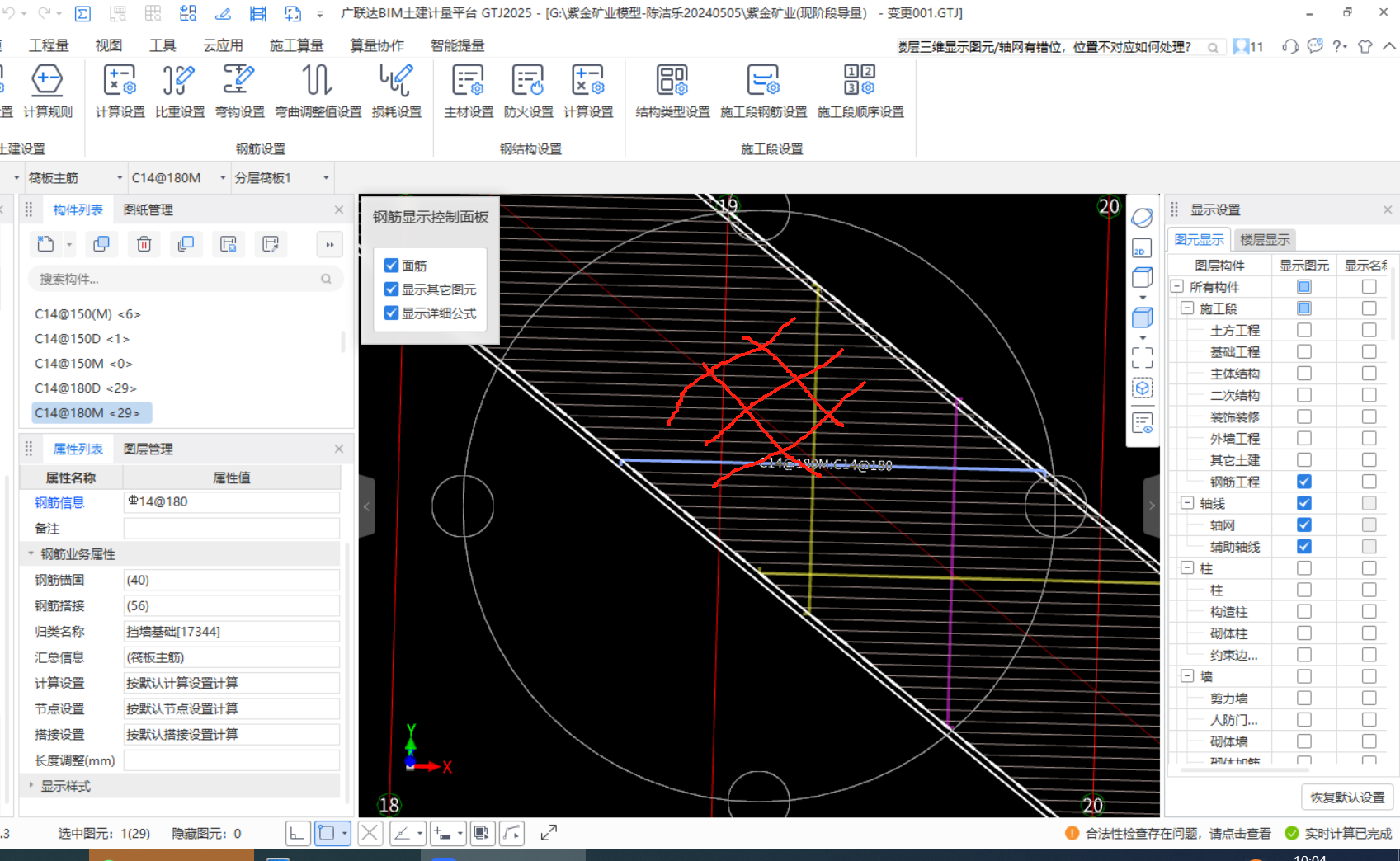Viewport: 1400px width, 861px height.
Task: Uncheck 面筋 checkbox
Action: click(392, 266)
